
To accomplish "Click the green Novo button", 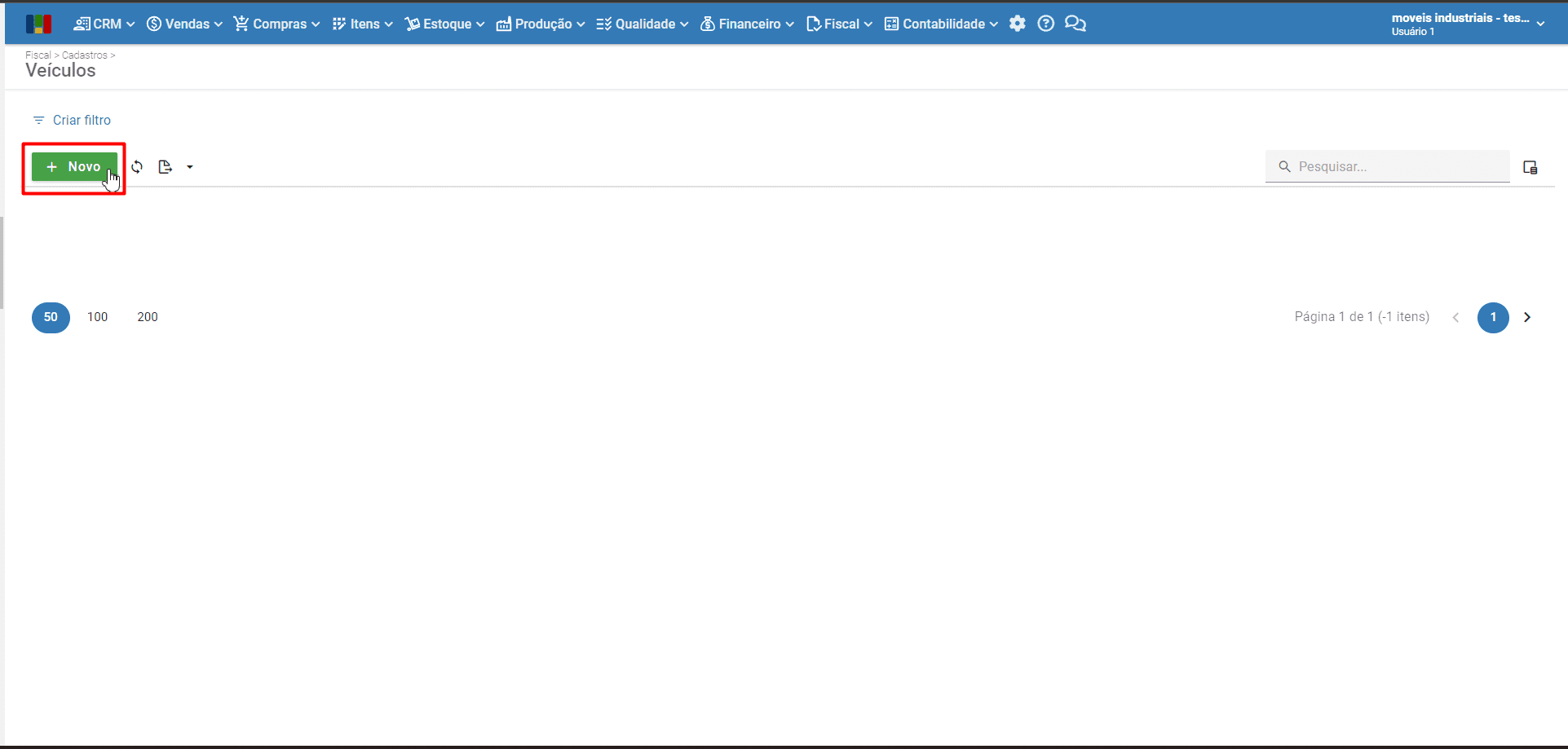I will 74,167.
